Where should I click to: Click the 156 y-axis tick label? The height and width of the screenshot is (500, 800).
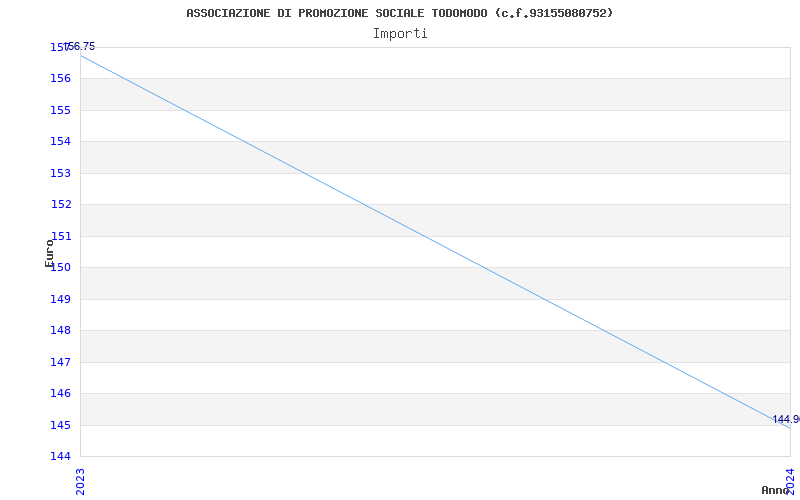click(60, 79)
